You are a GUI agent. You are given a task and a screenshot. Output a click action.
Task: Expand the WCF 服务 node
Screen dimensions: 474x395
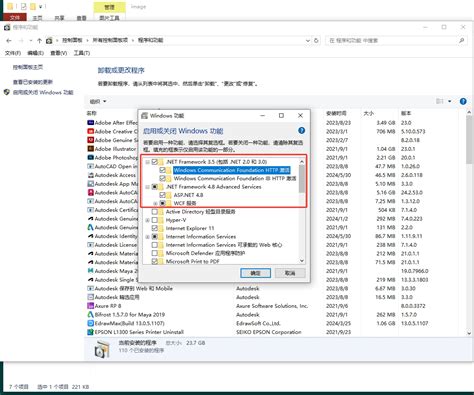click(155, 203)
